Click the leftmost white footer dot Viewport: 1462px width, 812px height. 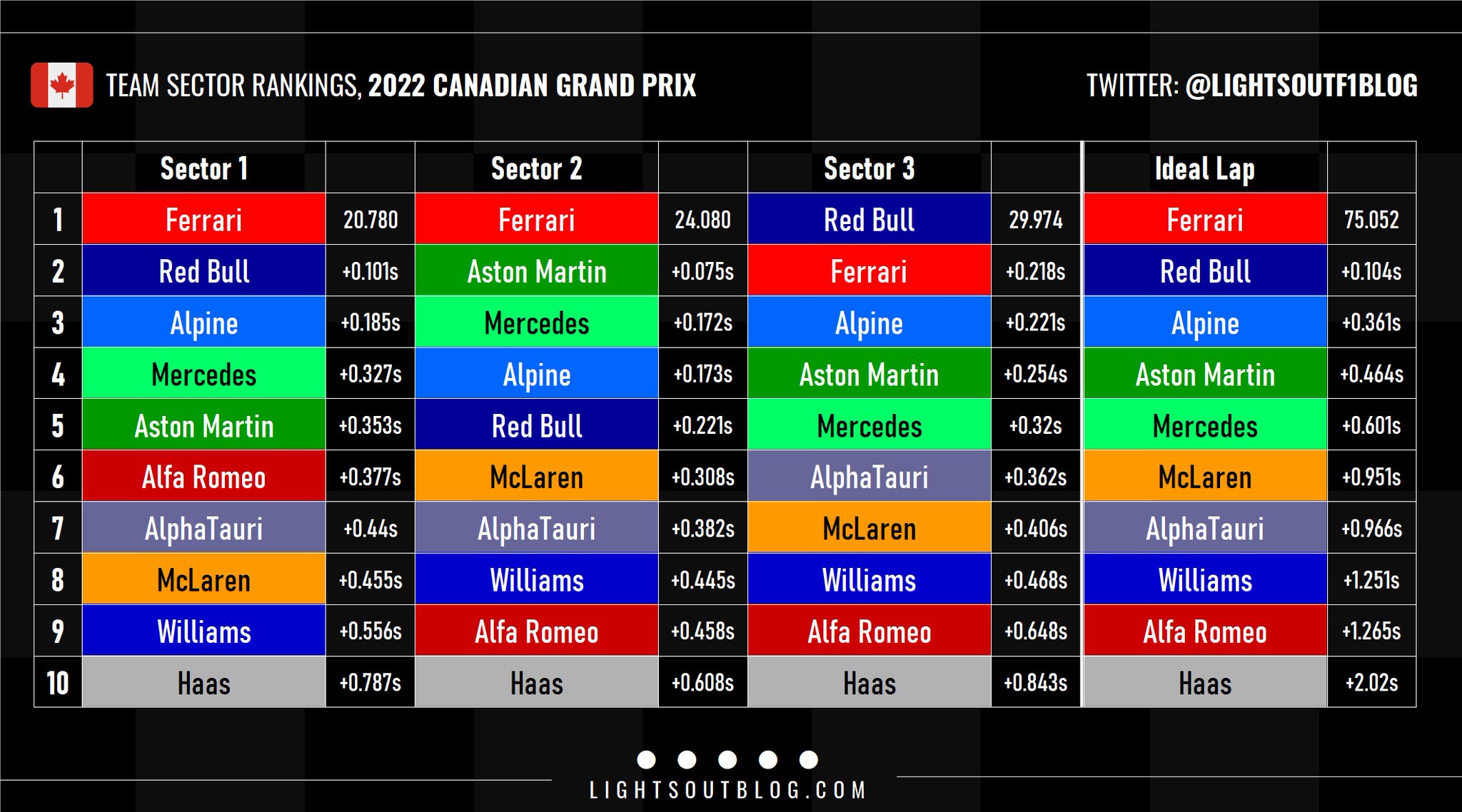point(646,760)
